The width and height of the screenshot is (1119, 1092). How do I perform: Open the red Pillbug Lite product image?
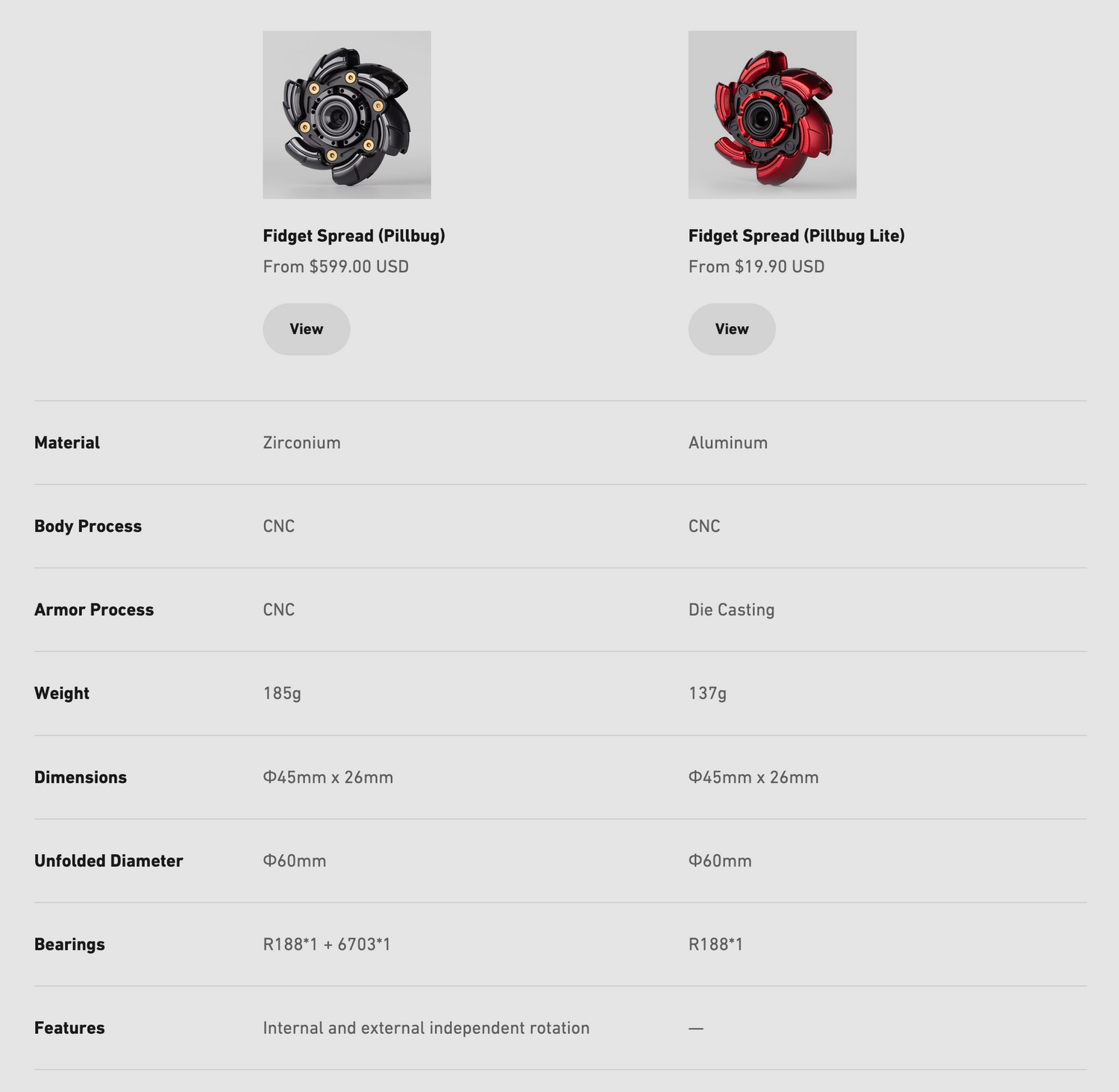(772, 115)
